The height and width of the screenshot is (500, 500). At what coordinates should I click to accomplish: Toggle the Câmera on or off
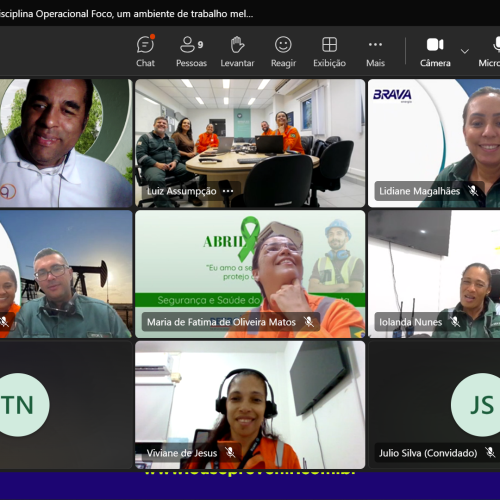[435, 52]
